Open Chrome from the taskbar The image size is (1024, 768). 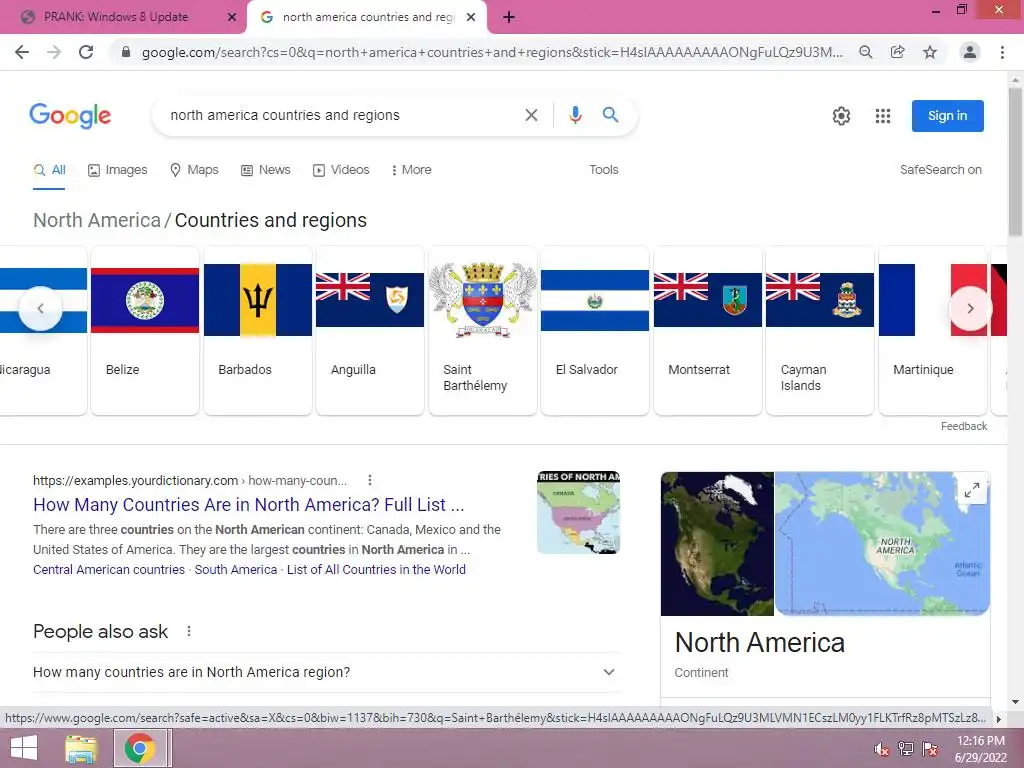pyautogui.click(x=140, y=748)
